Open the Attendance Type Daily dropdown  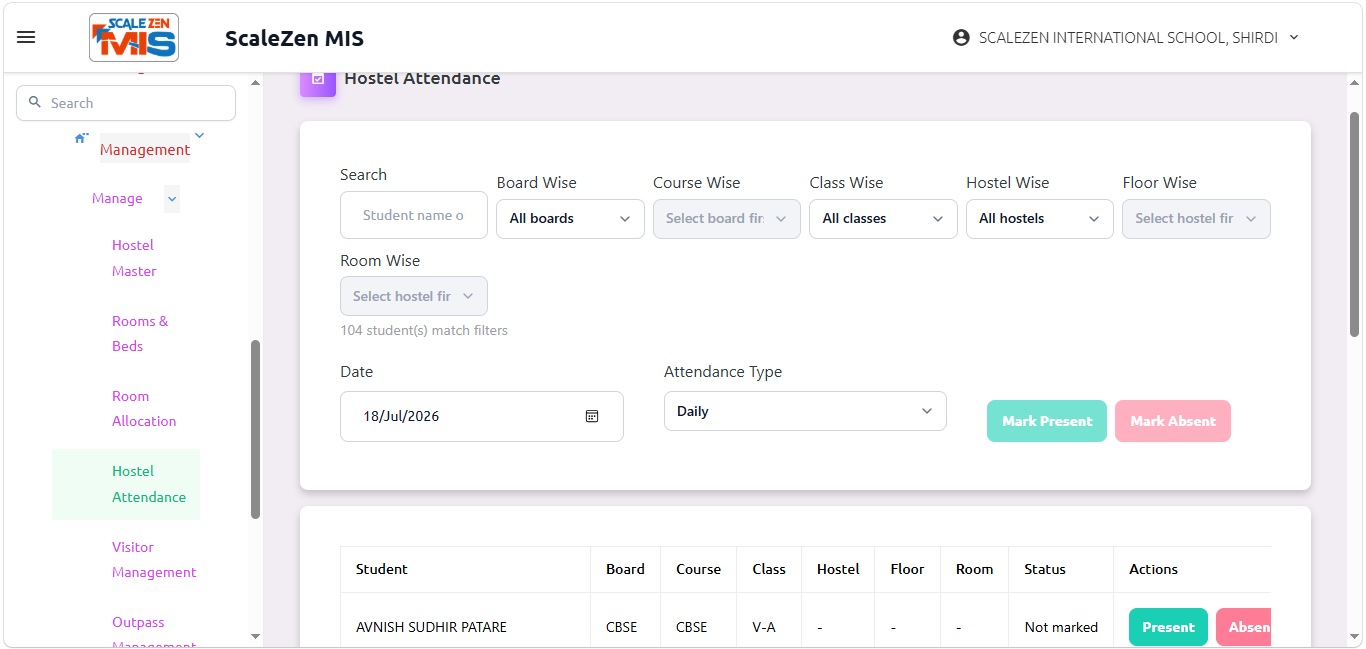[805, 411]
